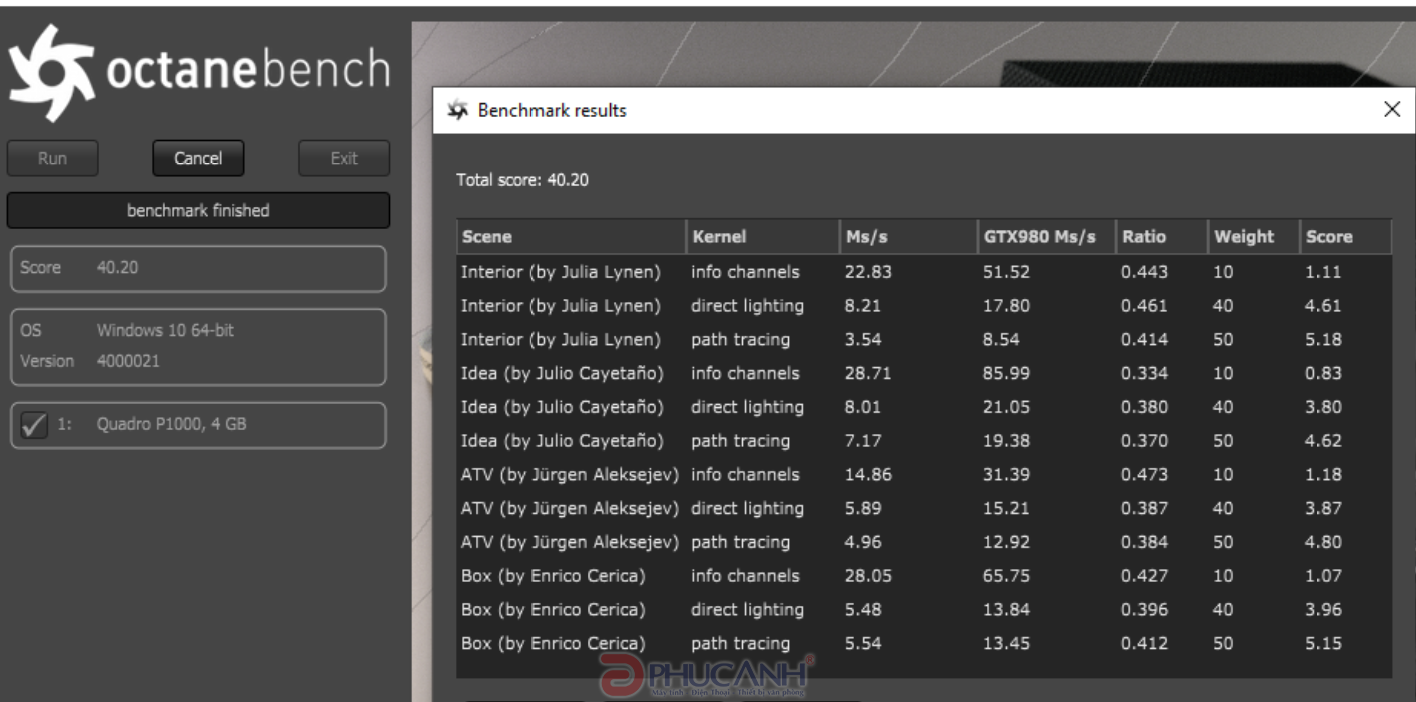The image size is (1416, 702).
Task: Click the Score value '3.96'
Action: click(x=1323, y=610)
